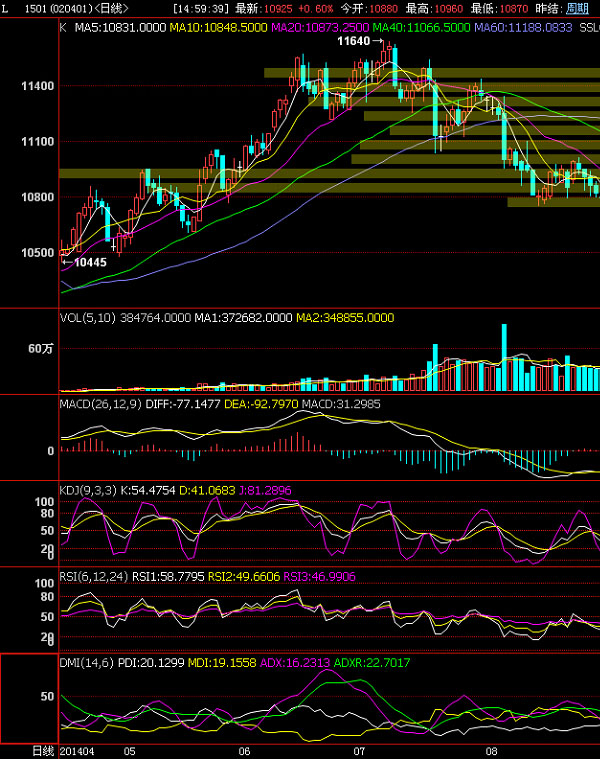Click the DIFF:-77.1477 value
The height and width of the screenshot is (759, 600).
coord(183,404)
